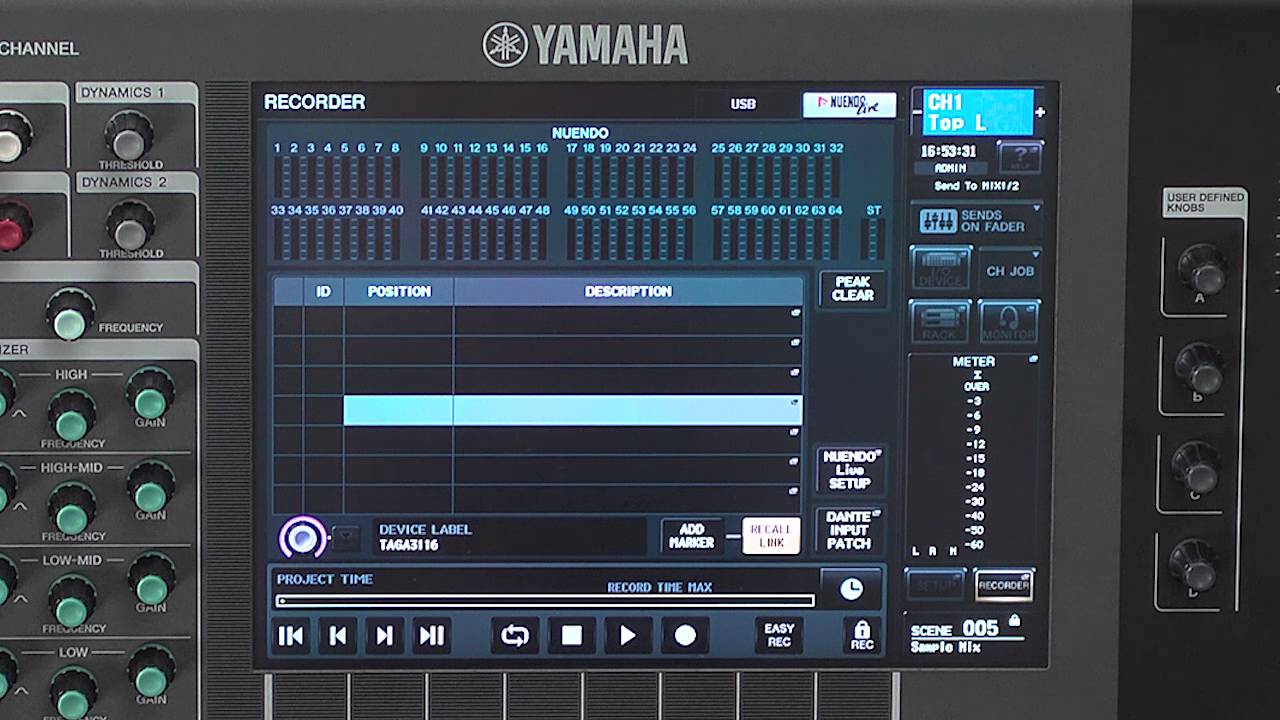Screen dimensions: 1280x720
Task: Switch to the Nuendo Live tab
Action: point(849,104)
